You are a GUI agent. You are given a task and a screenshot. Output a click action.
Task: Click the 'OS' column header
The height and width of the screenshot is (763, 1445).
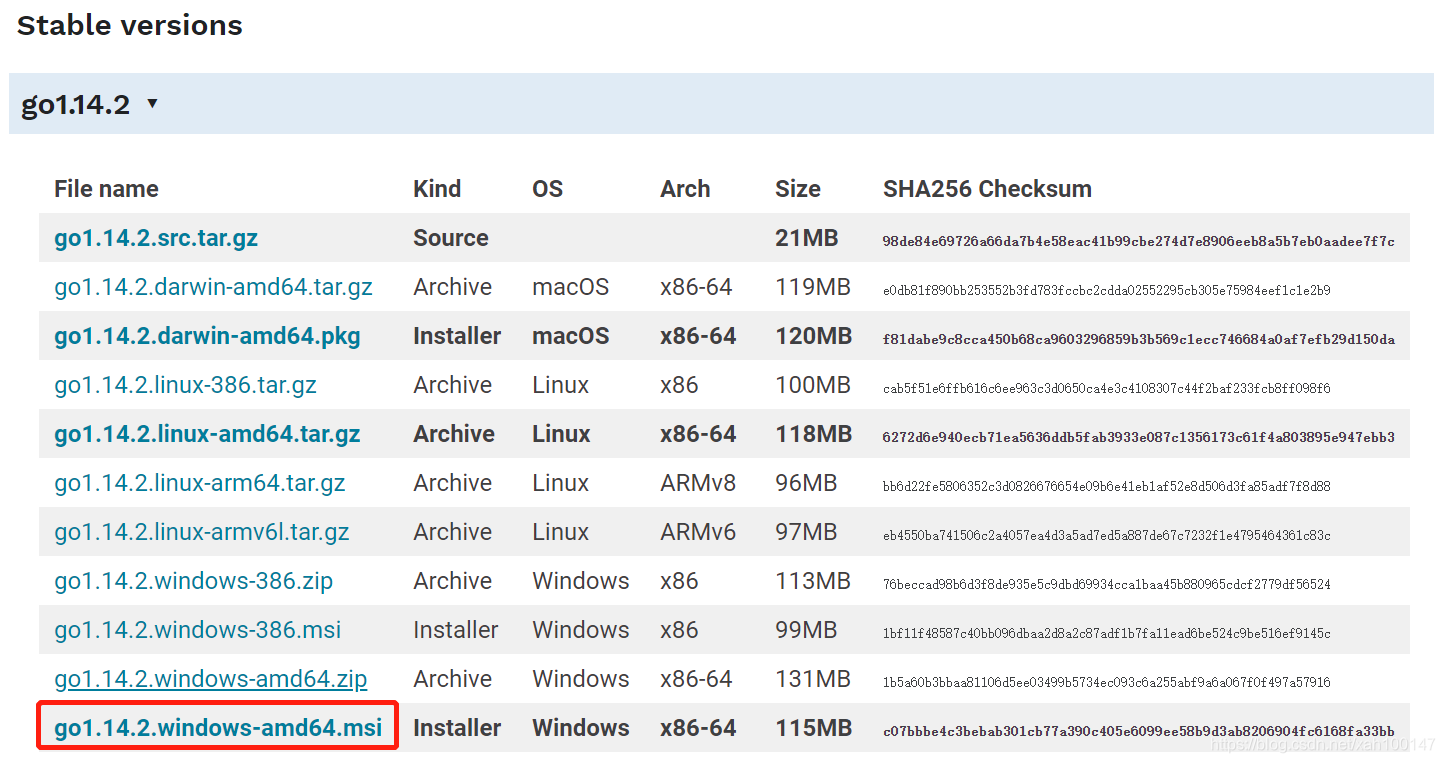pyautogui.click(x=547, y=189)
